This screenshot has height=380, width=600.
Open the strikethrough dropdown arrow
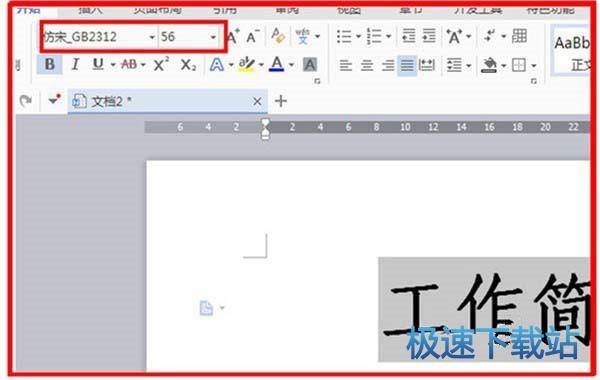(x=143, y=65)
